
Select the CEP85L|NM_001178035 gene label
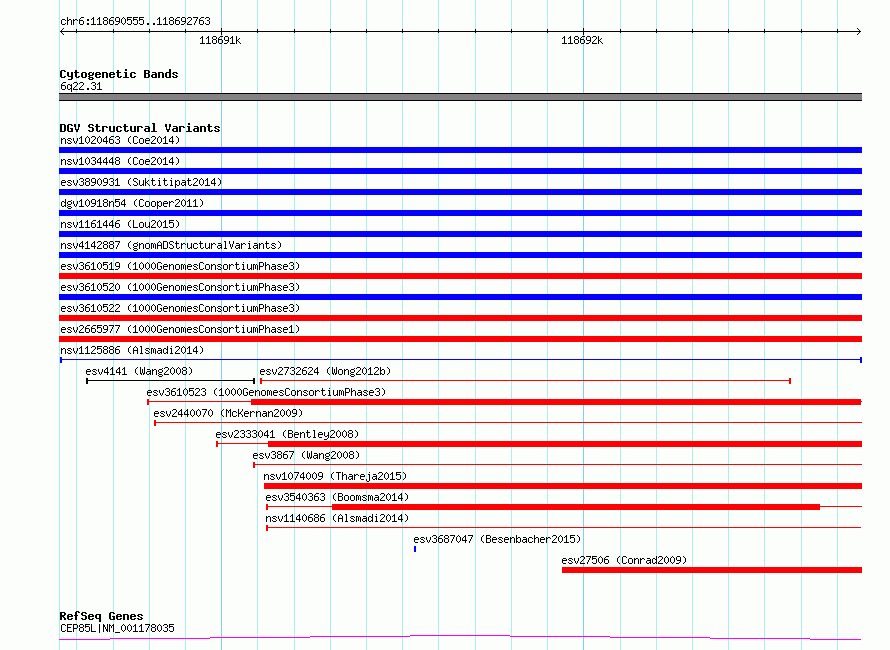(x=117, y=628)
